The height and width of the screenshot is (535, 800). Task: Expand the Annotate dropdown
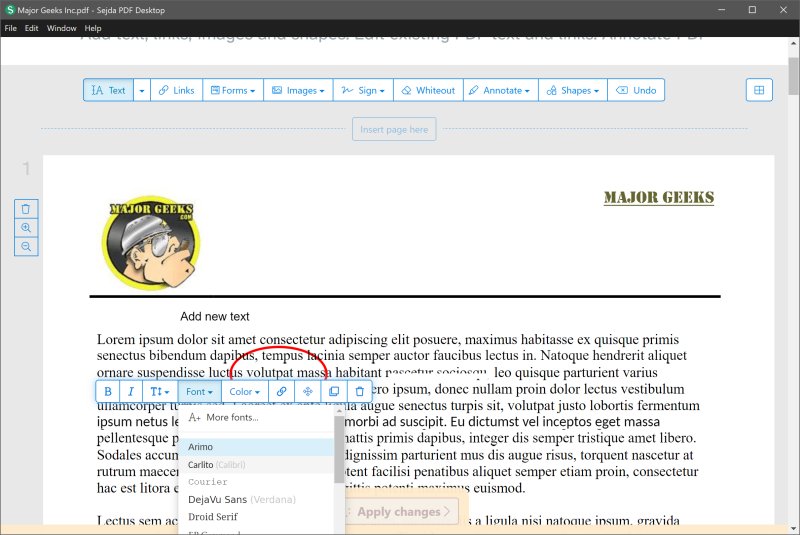501,90
